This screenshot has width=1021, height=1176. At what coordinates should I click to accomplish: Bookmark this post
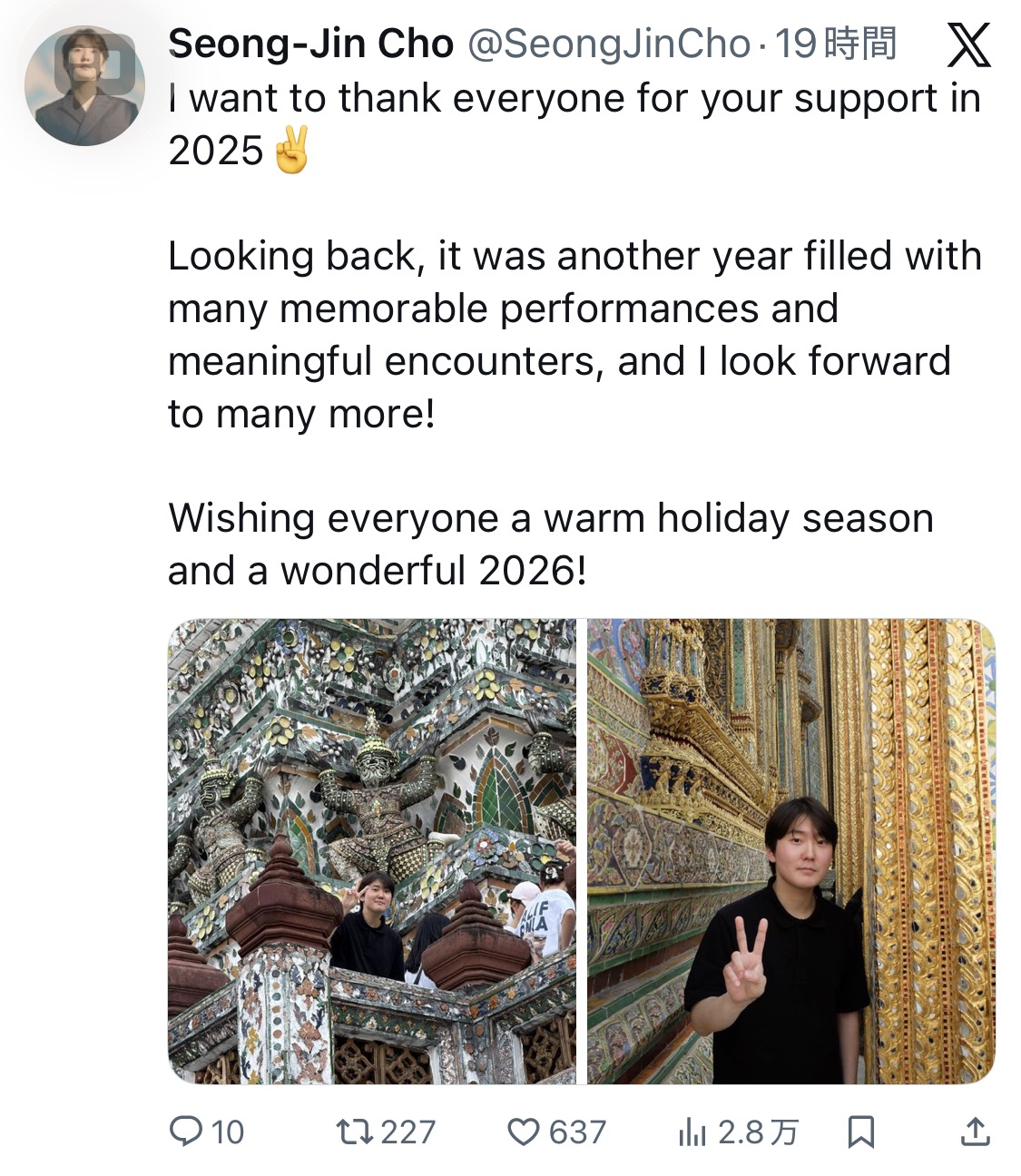pos(860,1131)
